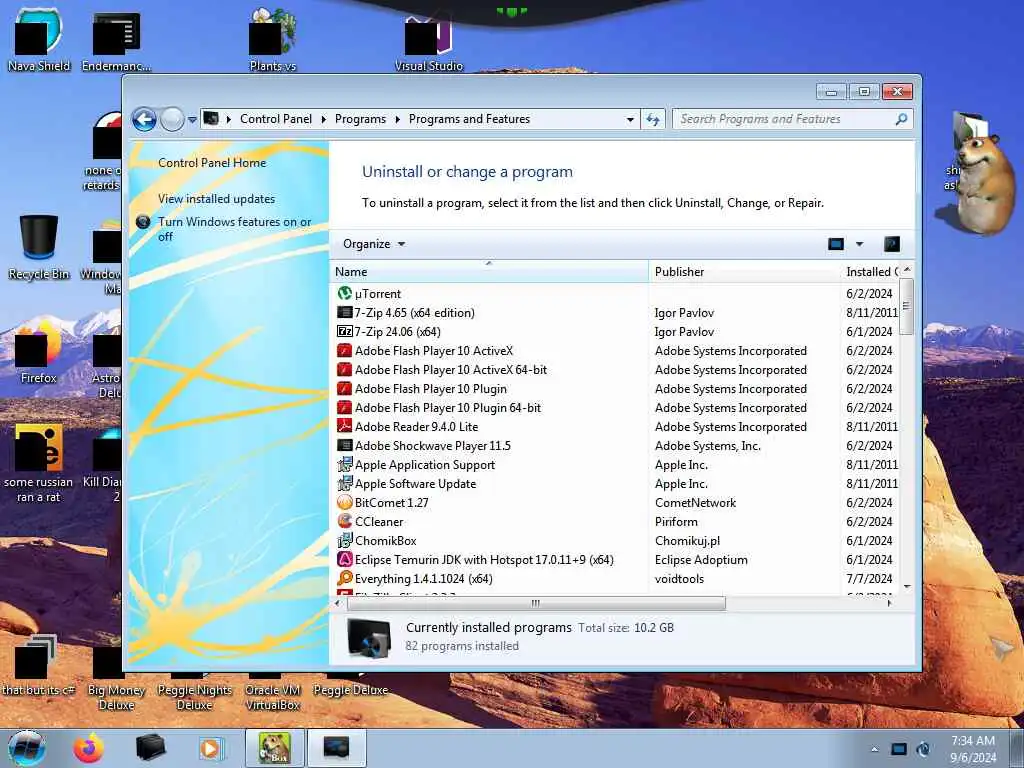1024x768 pixels.
Task: Expand the root breadcrumb arrow before Control Panel
Action: tap(229, 119)
